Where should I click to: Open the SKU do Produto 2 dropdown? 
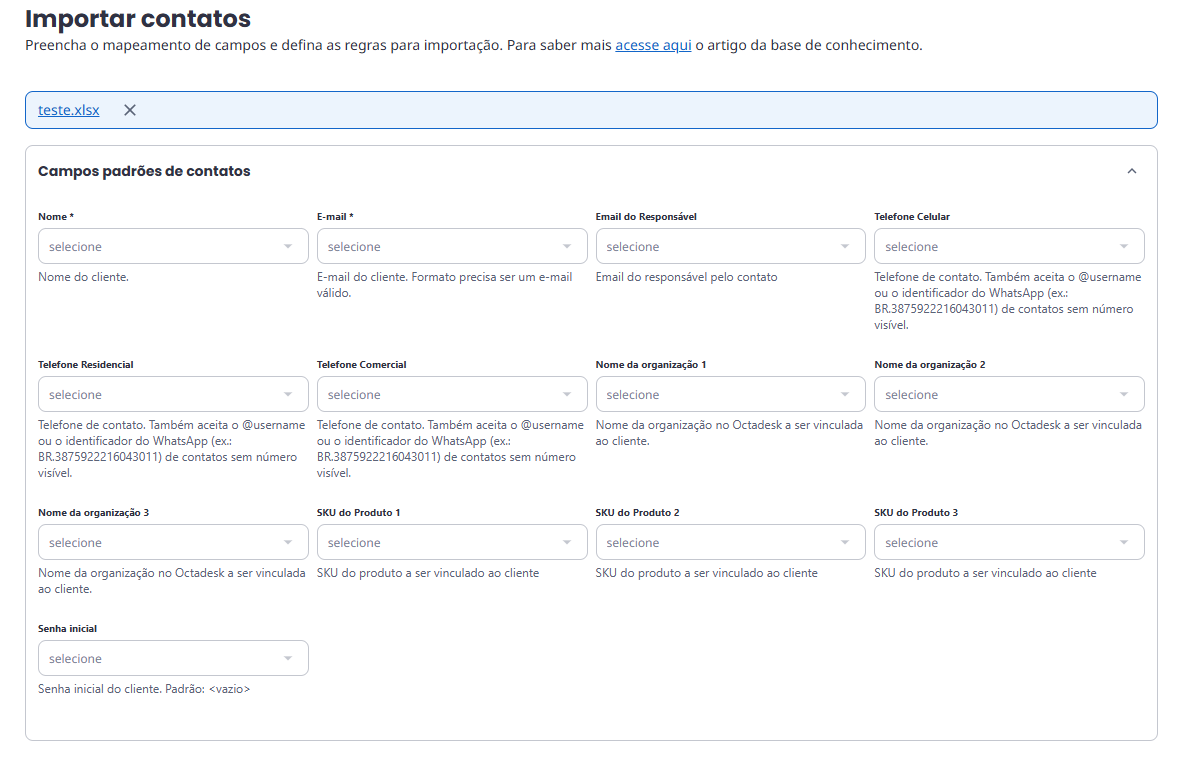click(x=731, y=543)
